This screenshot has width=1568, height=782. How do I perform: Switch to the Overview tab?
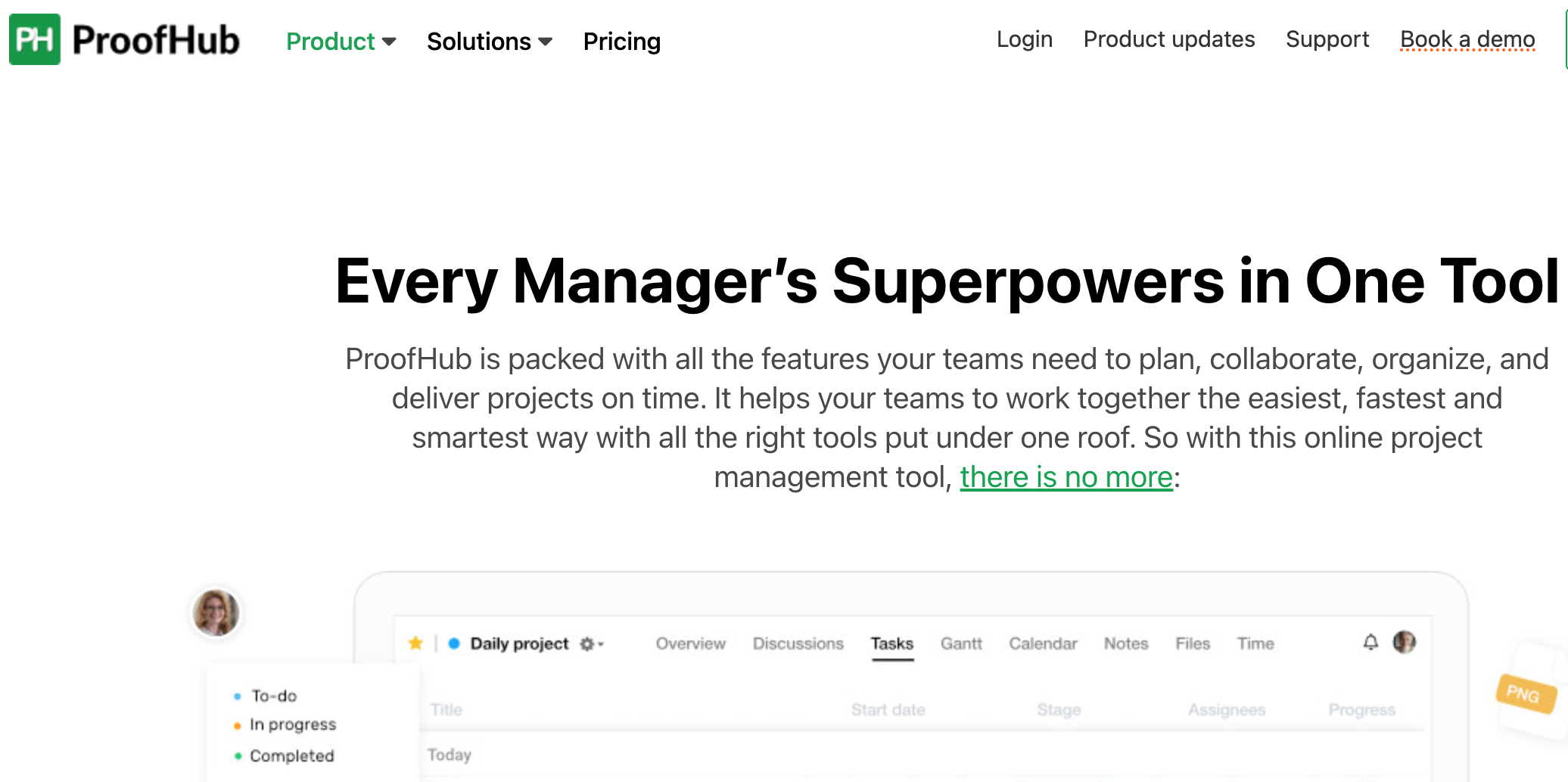(x=690, y=644)
